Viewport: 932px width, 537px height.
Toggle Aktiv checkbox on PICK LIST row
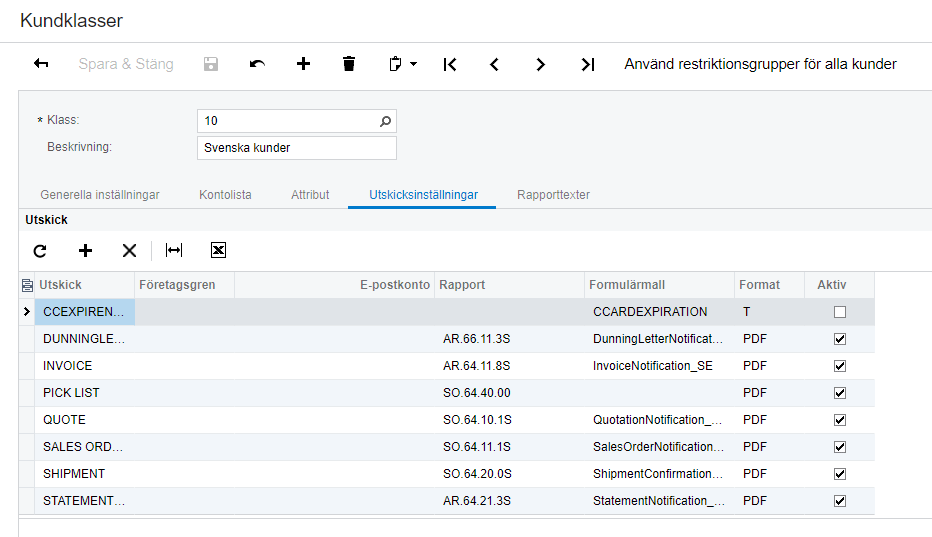coord(840,393)
